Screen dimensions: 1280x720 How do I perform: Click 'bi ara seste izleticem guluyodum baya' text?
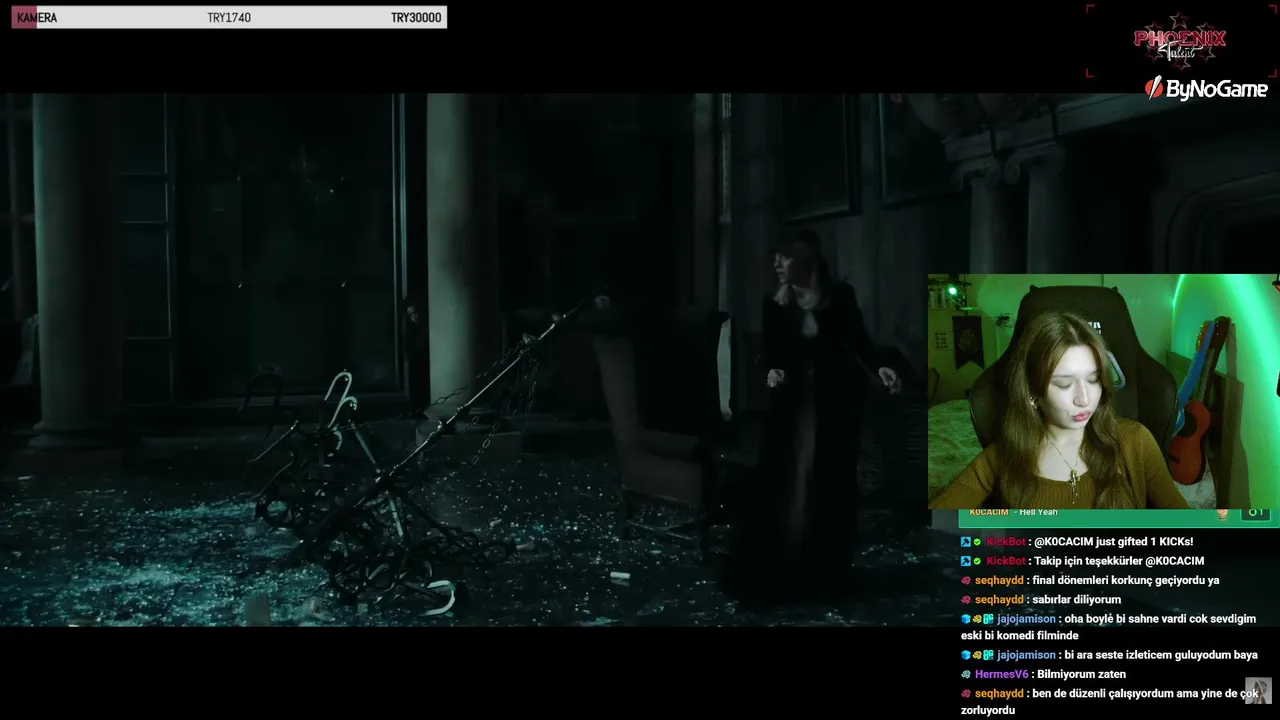coord(1161,655)
